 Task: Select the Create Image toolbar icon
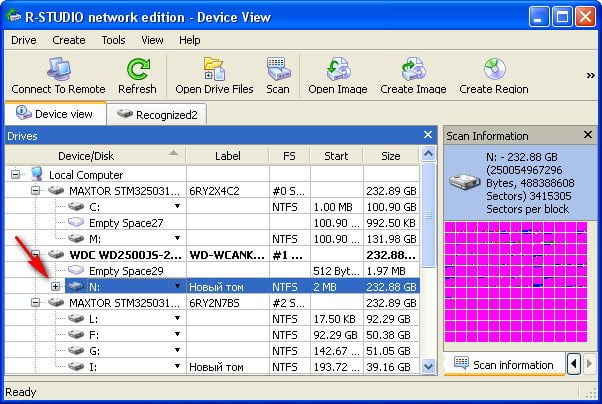[x=412, y=69]
